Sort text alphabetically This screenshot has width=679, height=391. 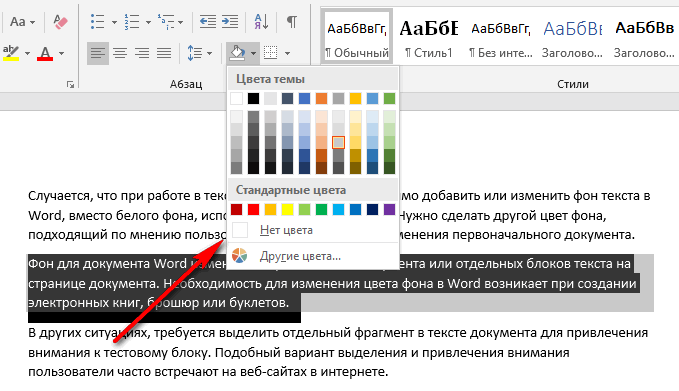click(x=261, y=21)
